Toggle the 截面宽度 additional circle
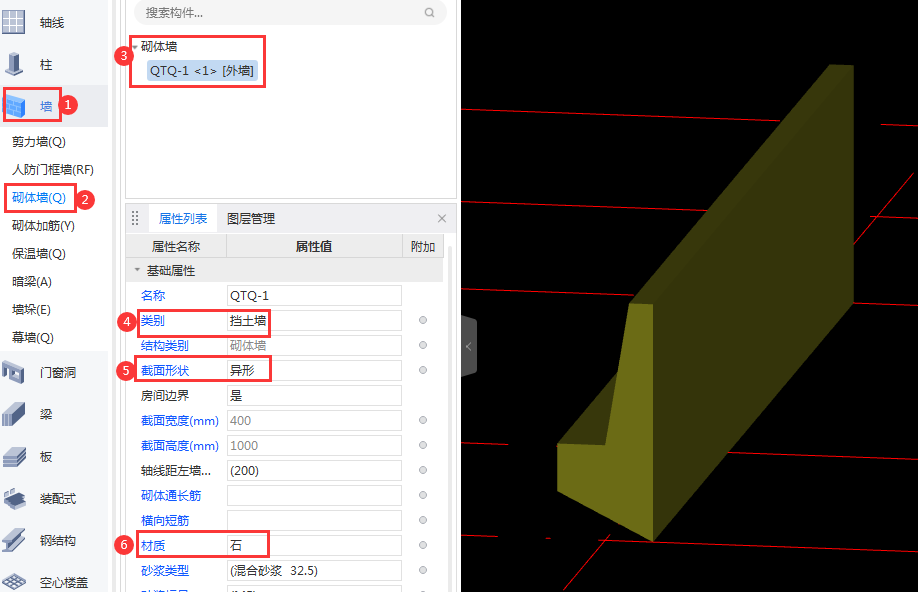The image size is (918, 592). [x=423, y=420]
